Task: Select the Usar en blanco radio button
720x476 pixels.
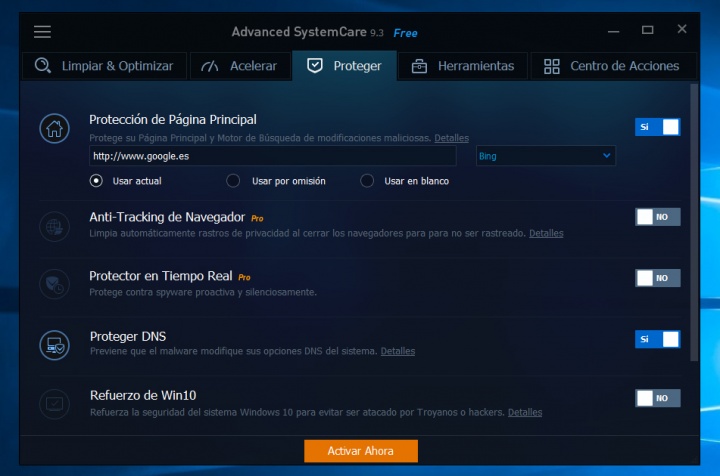Action: (367, 181)
